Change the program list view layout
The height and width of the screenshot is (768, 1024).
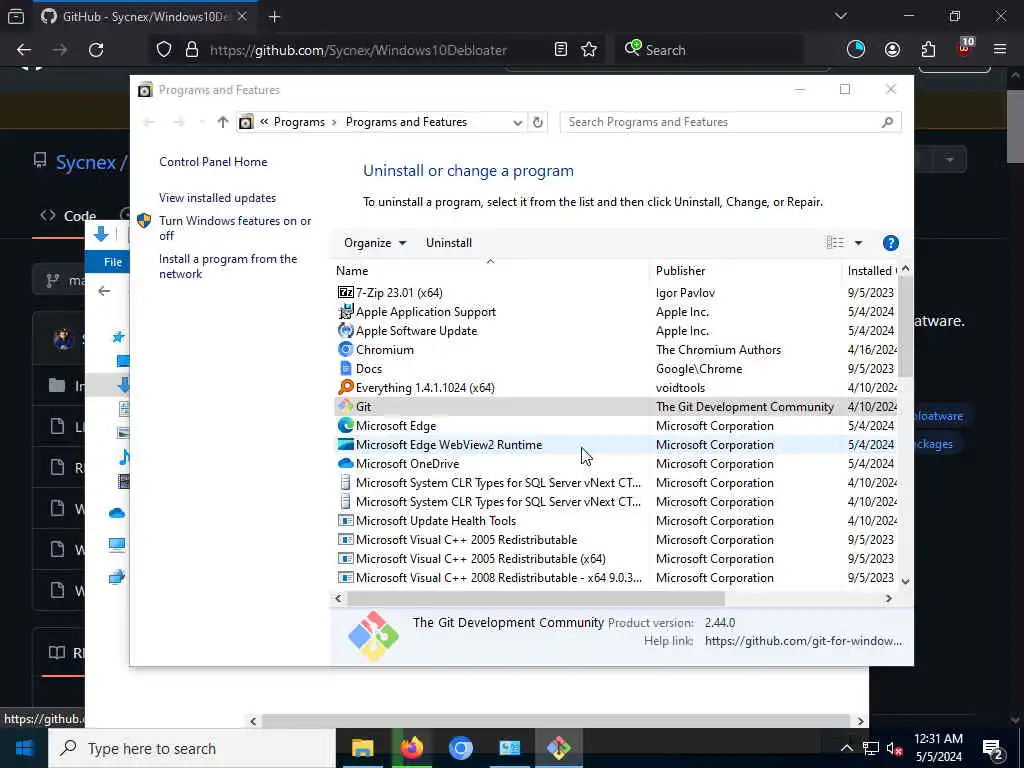(x=835, y=243)
